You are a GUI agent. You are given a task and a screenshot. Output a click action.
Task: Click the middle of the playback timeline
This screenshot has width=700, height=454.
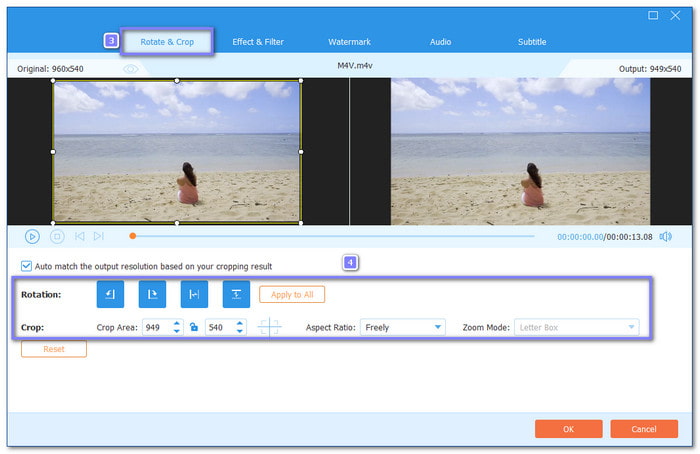click(x=333, y=236)
